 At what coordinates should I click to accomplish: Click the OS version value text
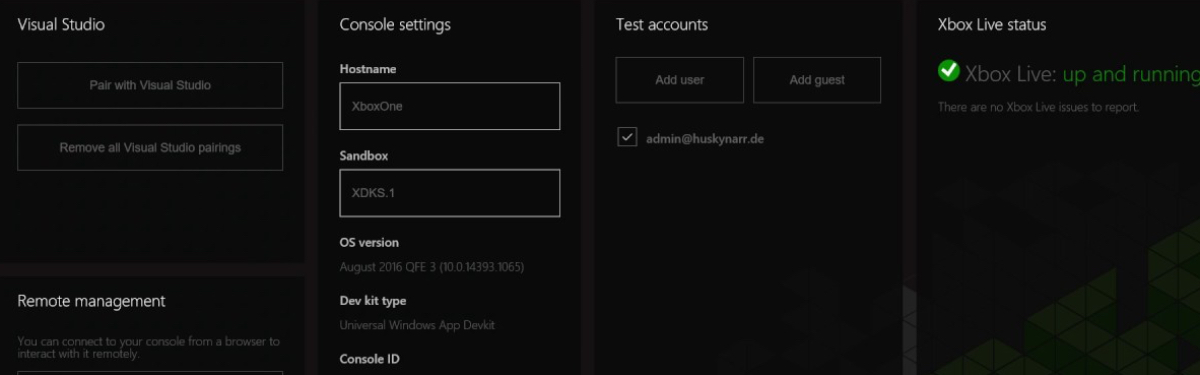point(432,267)
